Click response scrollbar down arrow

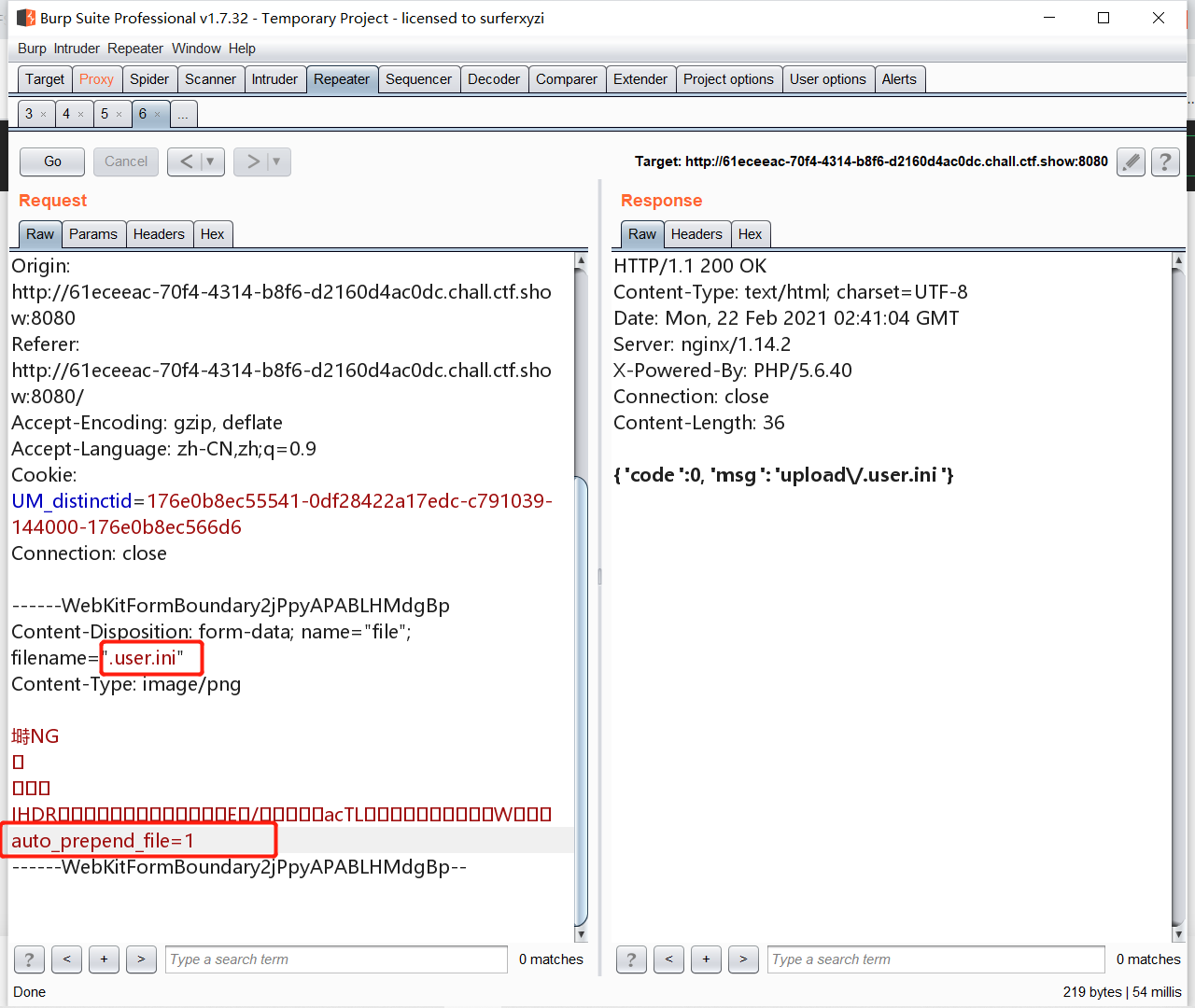[x=1178, y=934]
